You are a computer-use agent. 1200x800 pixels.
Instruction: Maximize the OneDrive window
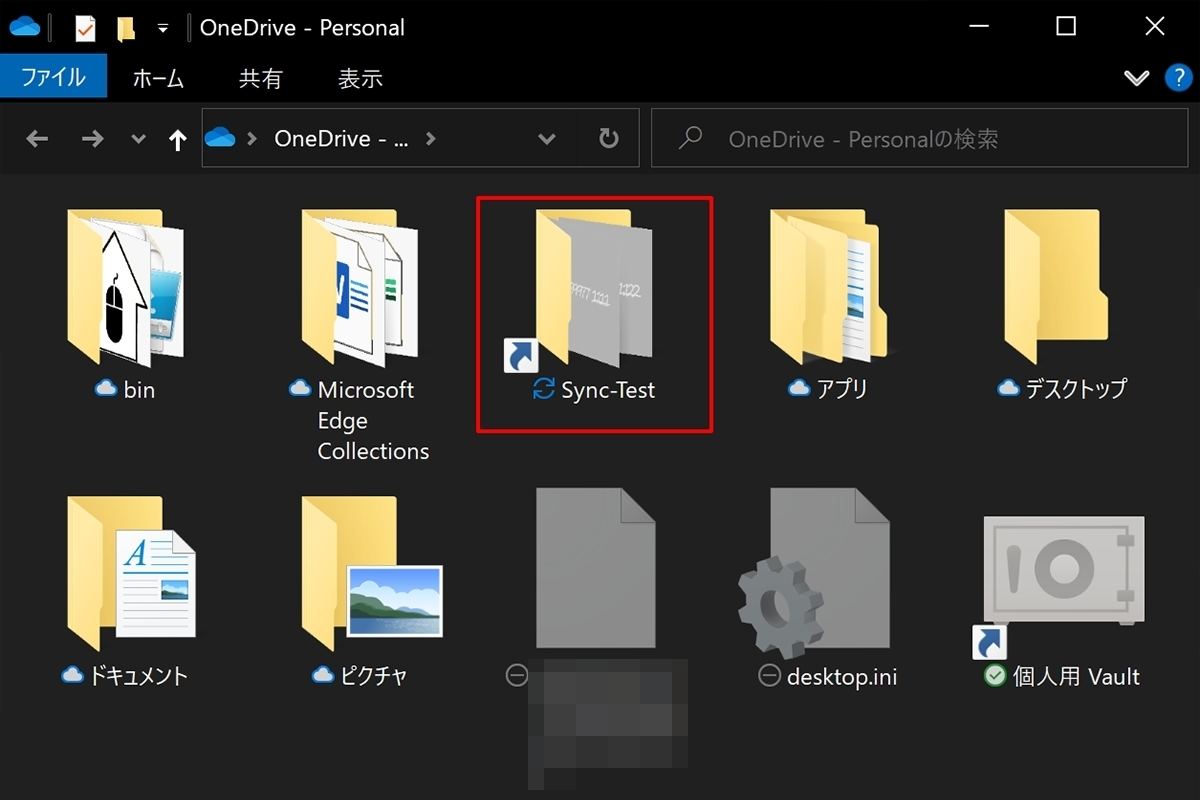click(1066, 27)
